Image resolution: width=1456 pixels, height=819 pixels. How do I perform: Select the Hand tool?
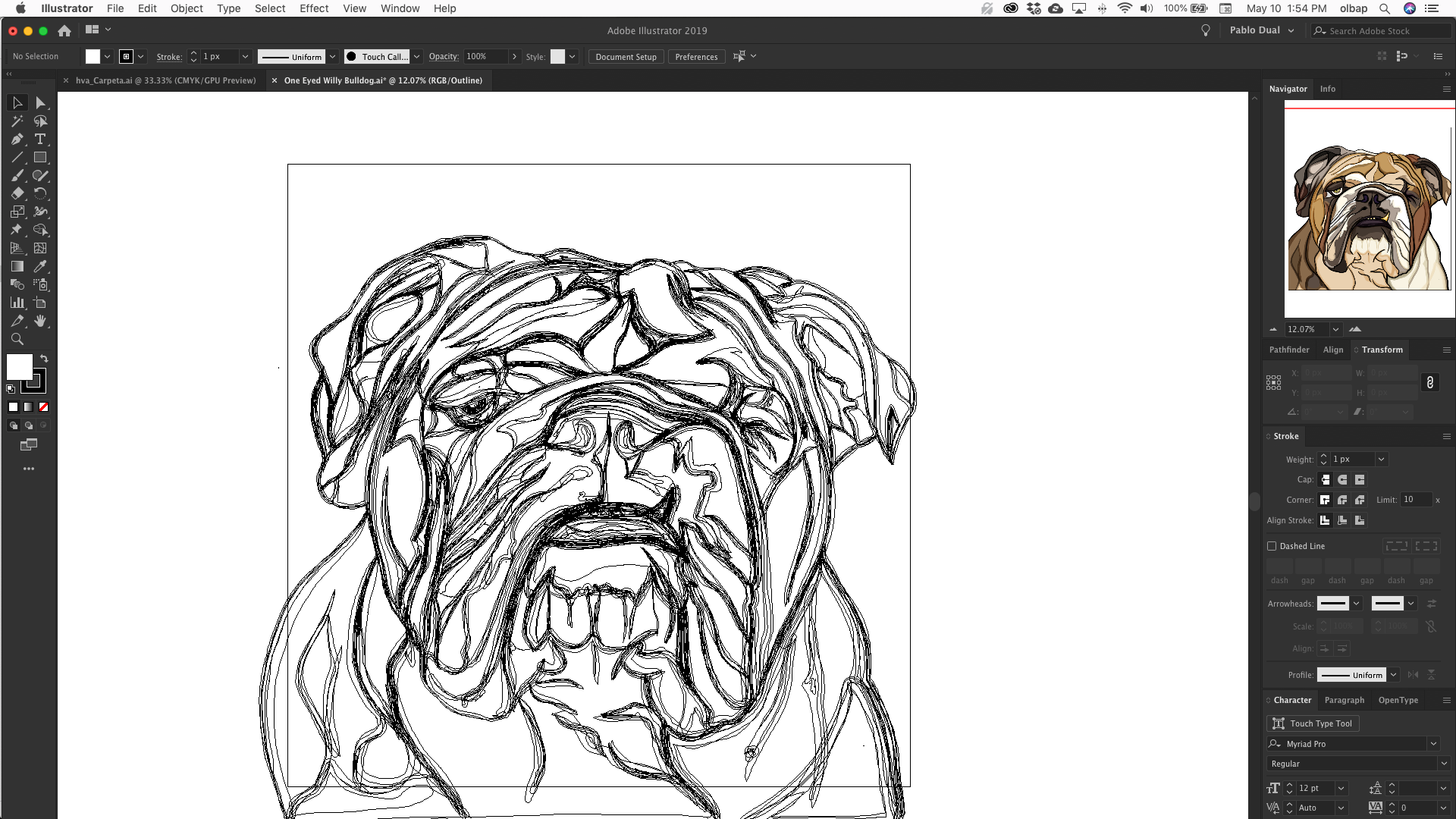40,322
